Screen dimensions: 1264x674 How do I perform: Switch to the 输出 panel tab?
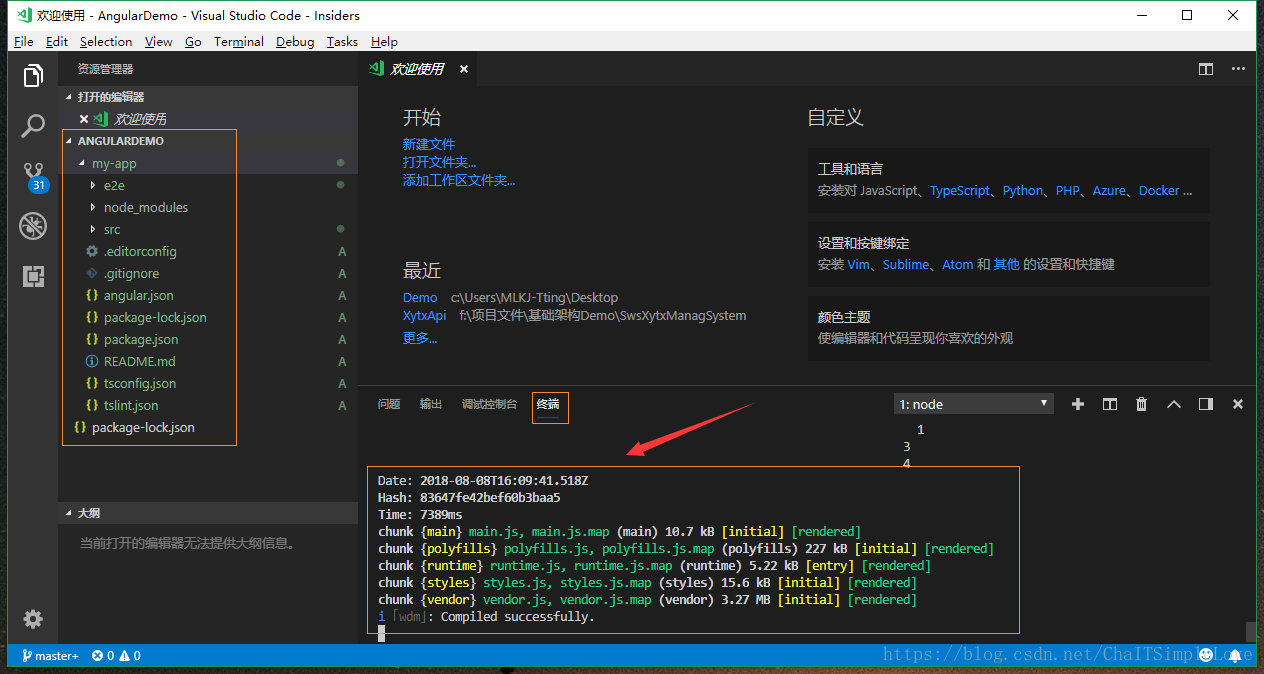pyautogui.click(x=431, y=404)
